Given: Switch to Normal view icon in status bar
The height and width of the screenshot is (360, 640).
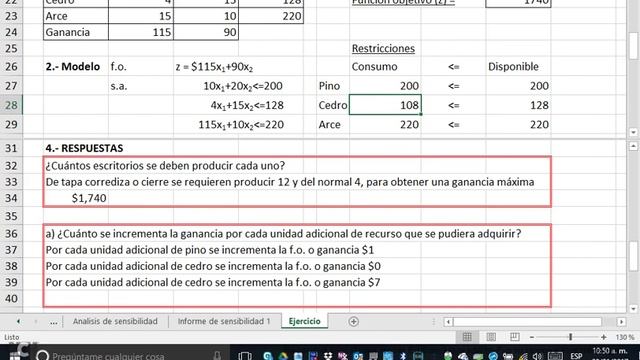Looking at the screenshot, I should tap(467, 337).
